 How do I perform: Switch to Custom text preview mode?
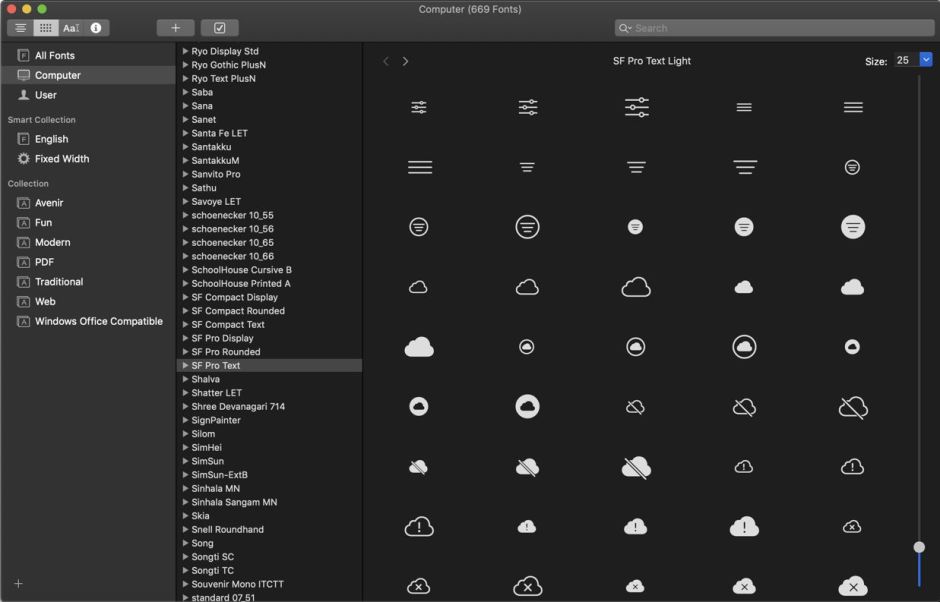pyautogui.click(x=71, y=28)
